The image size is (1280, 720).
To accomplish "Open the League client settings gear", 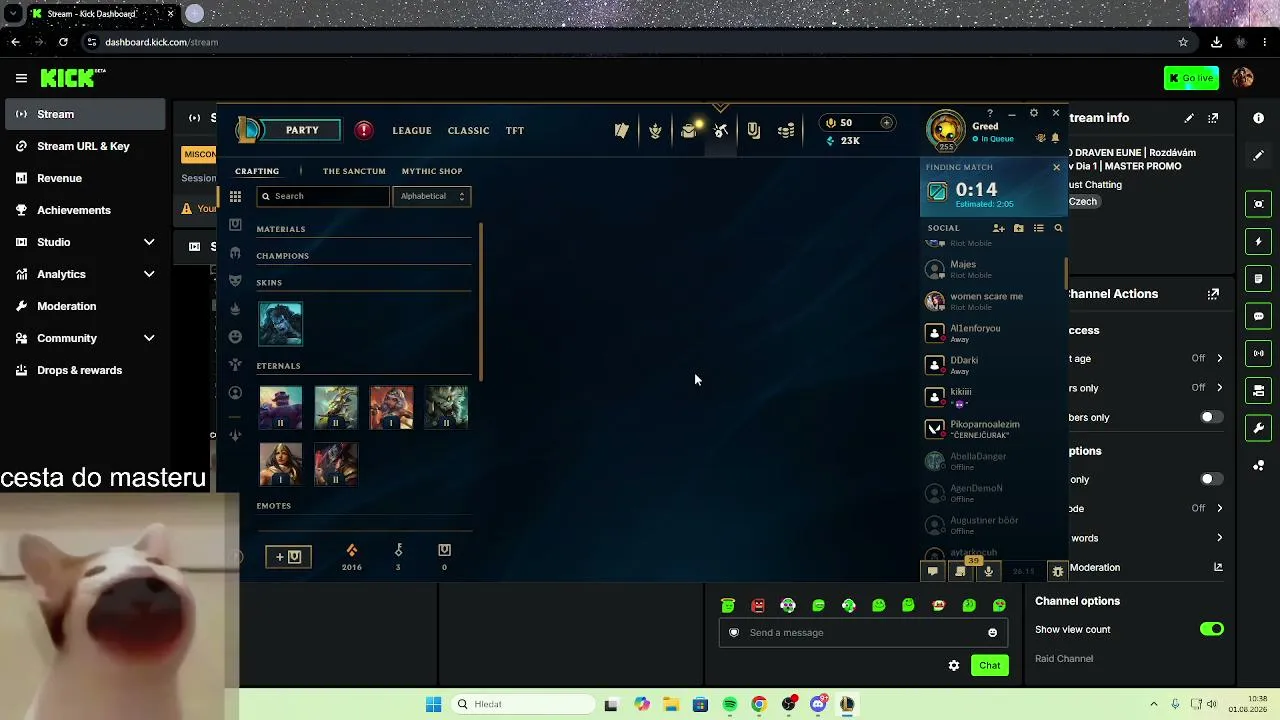I will coord(1034,113).
